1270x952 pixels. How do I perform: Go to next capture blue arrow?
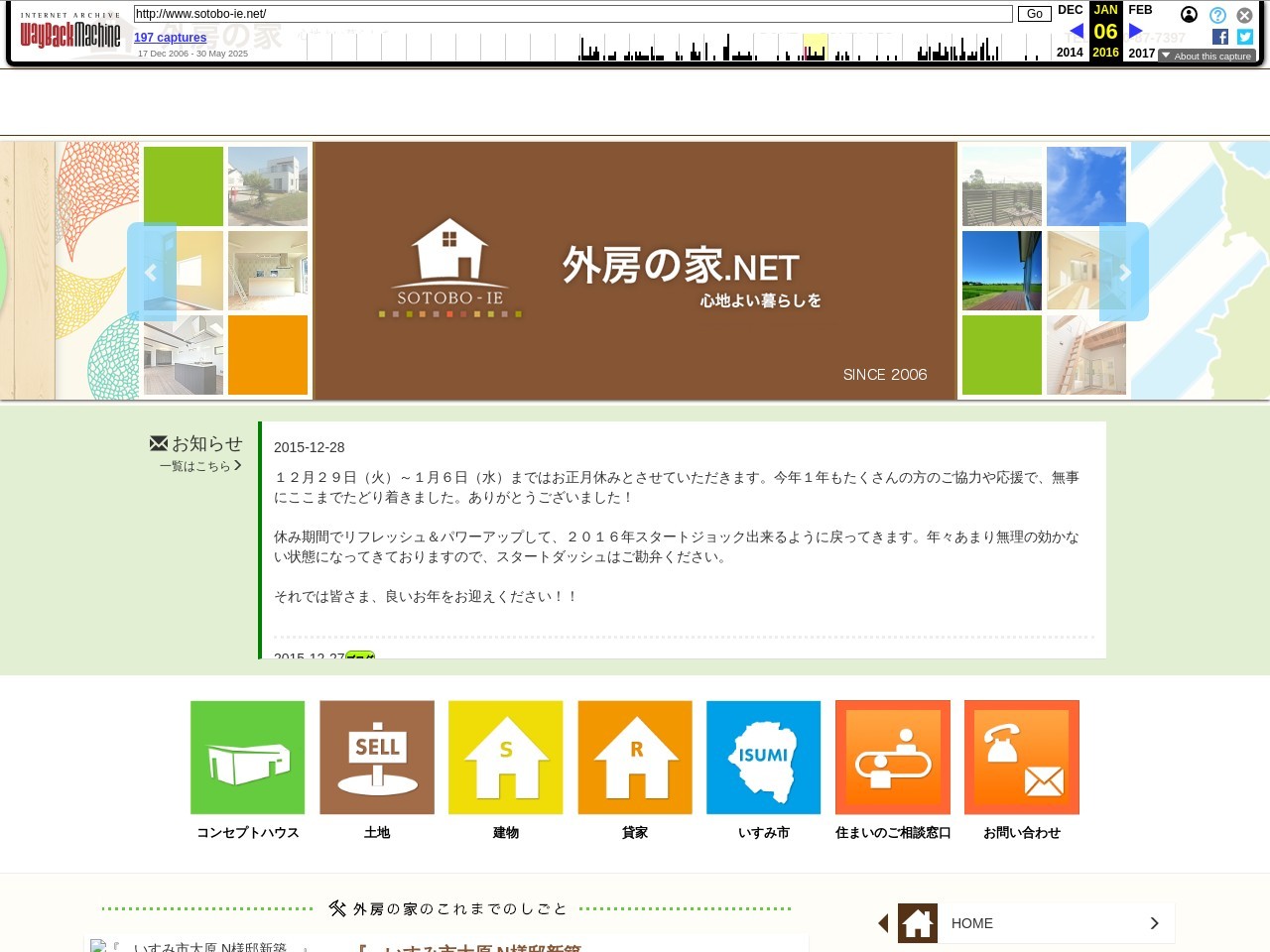(x=1136, y=32)
